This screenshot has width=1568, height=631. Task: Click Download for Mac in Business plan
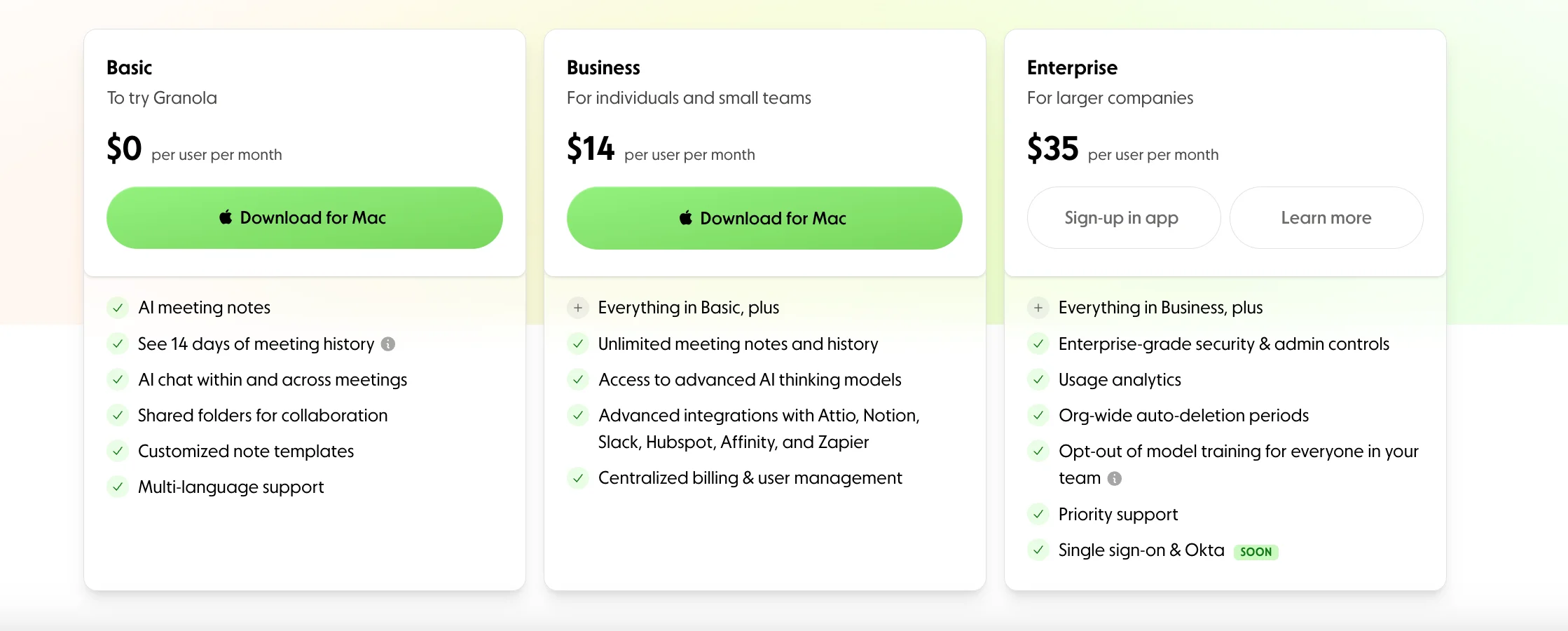(x=764, y=218)
